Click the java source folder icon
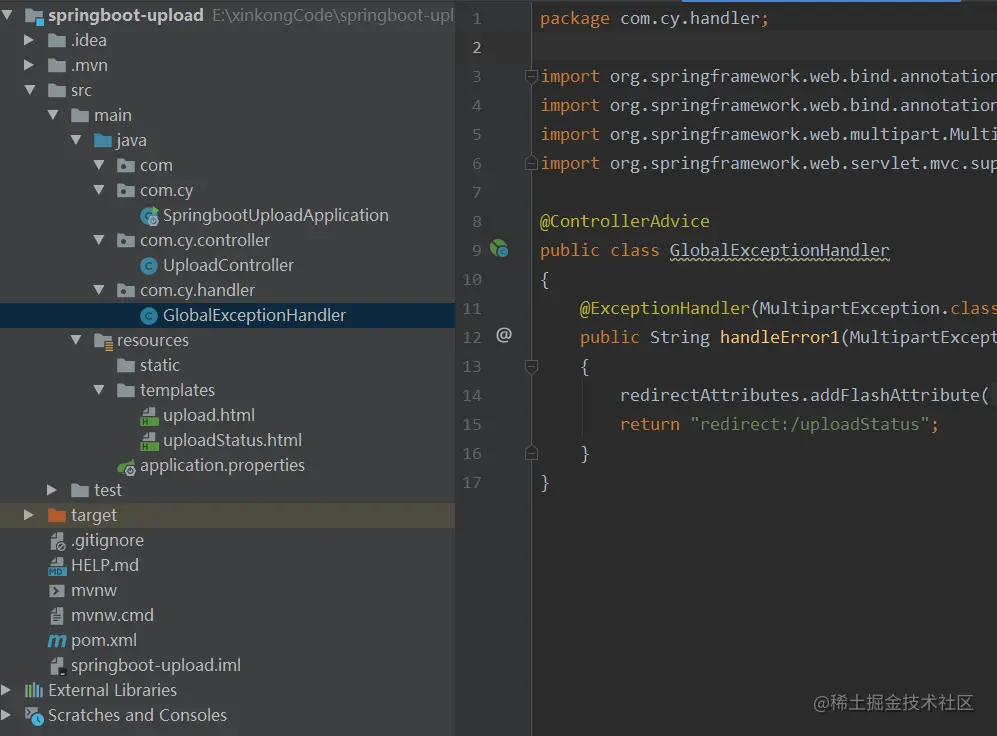Viewport: 997px width, 736px height. coord(103,140)
